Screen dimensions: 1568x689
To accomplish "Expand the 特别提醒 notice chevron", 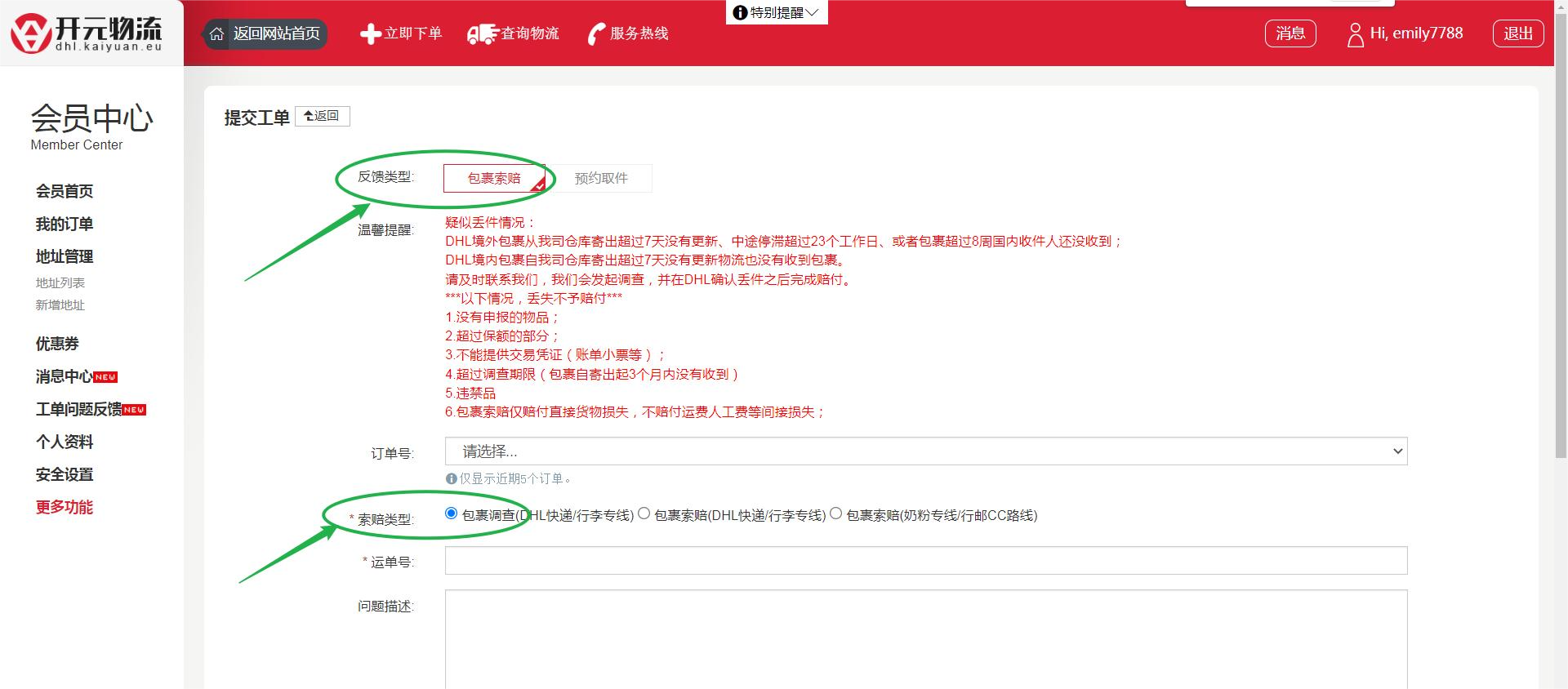I will coord(812,12).
